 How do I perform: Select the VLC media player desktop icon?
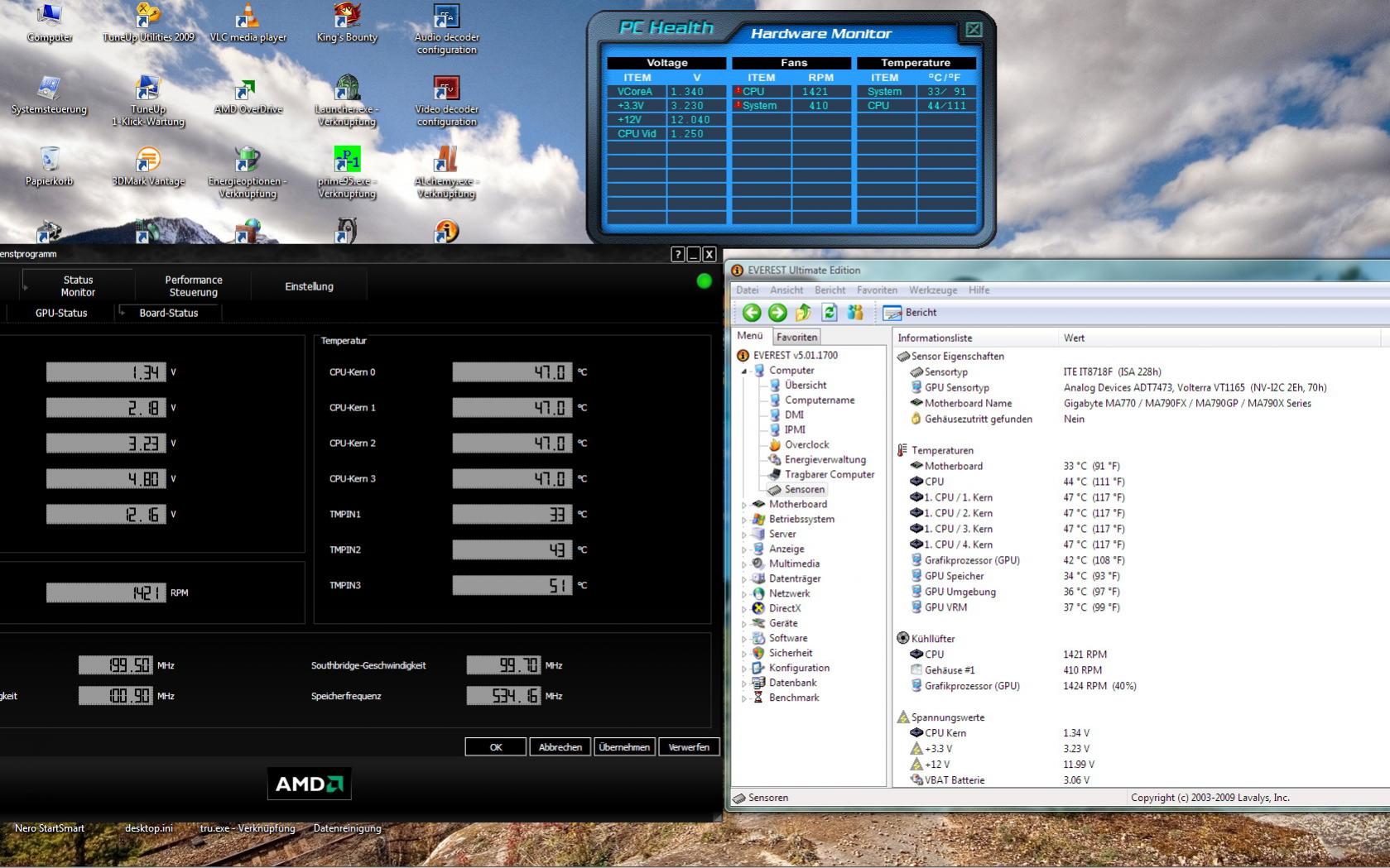[248, 23]
